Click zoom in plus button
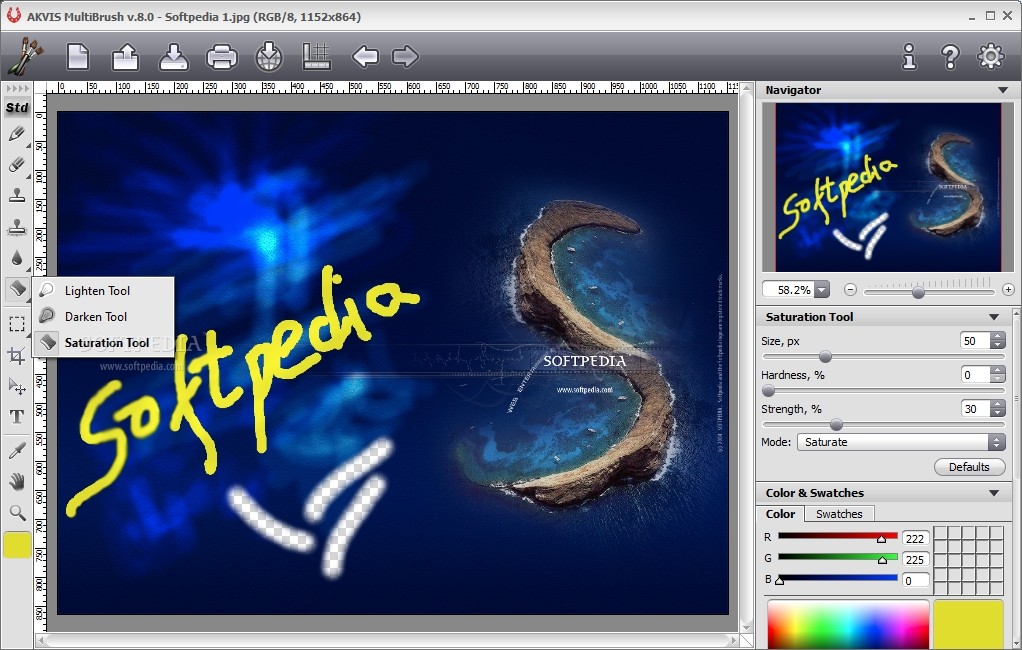The image size is (1022, 650). [1008, 289]
